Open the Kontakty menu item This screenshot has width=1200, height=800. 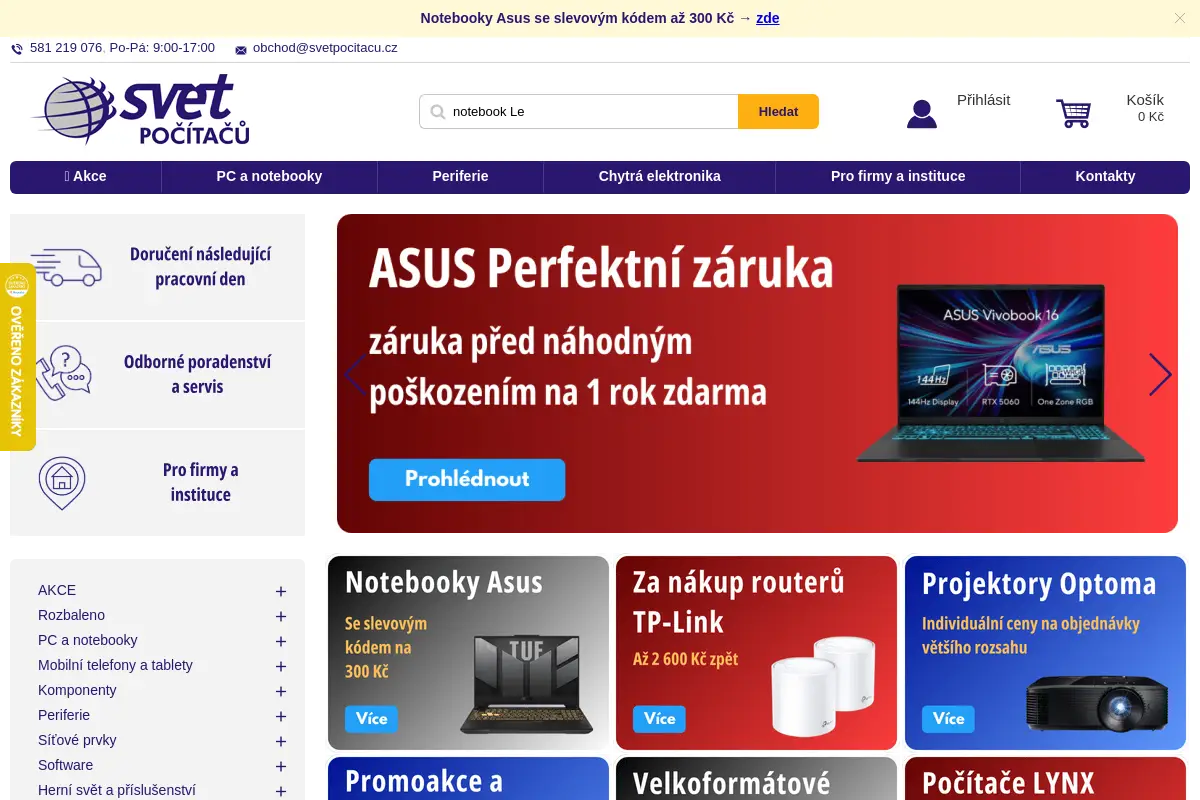pyautogui.click(x=1105, y=176)
